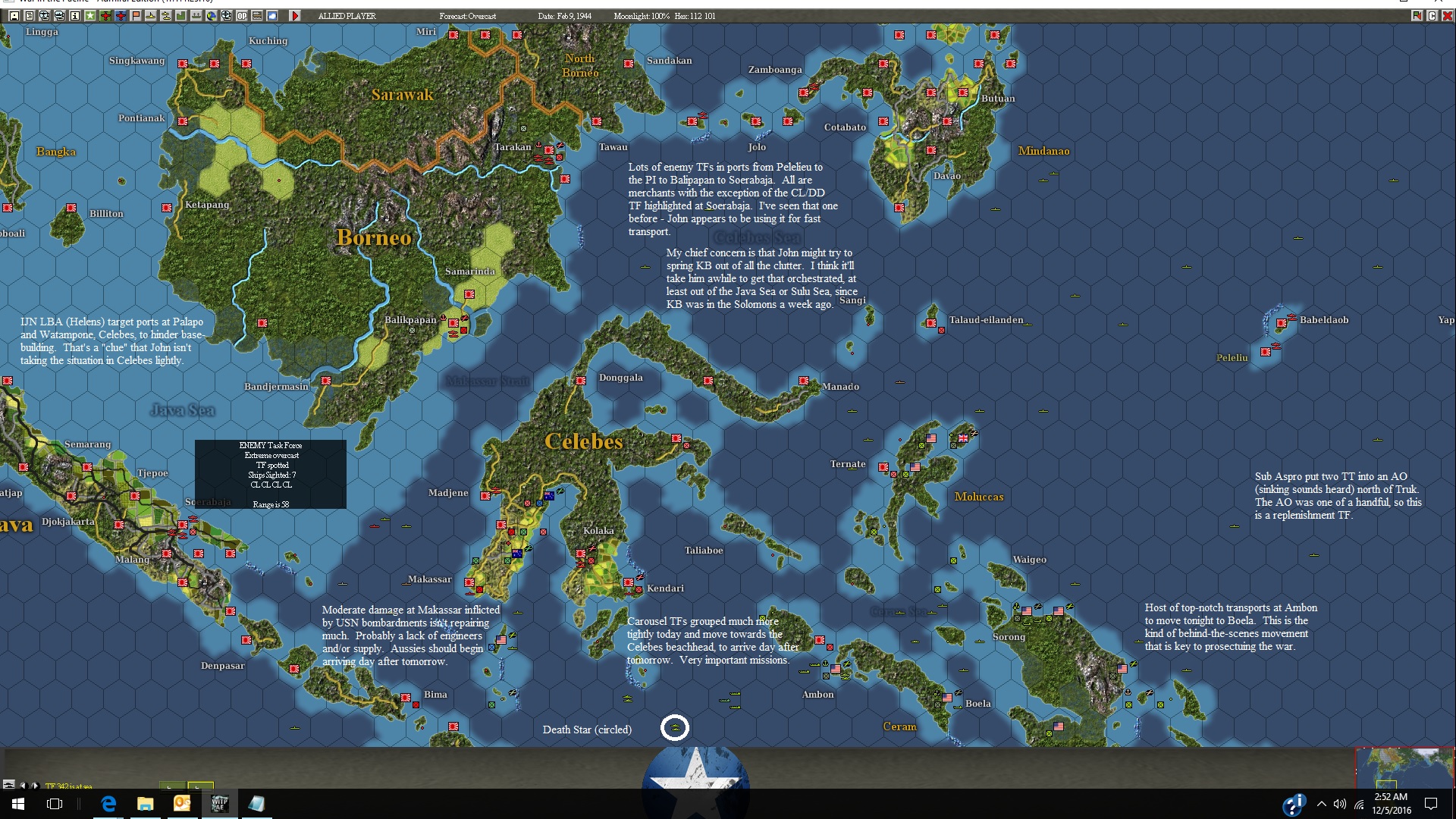The height and width of the screenshot is (819, 1456).
Task: Click the Soerabaja base on Java
Action: (x=183, y=525)
